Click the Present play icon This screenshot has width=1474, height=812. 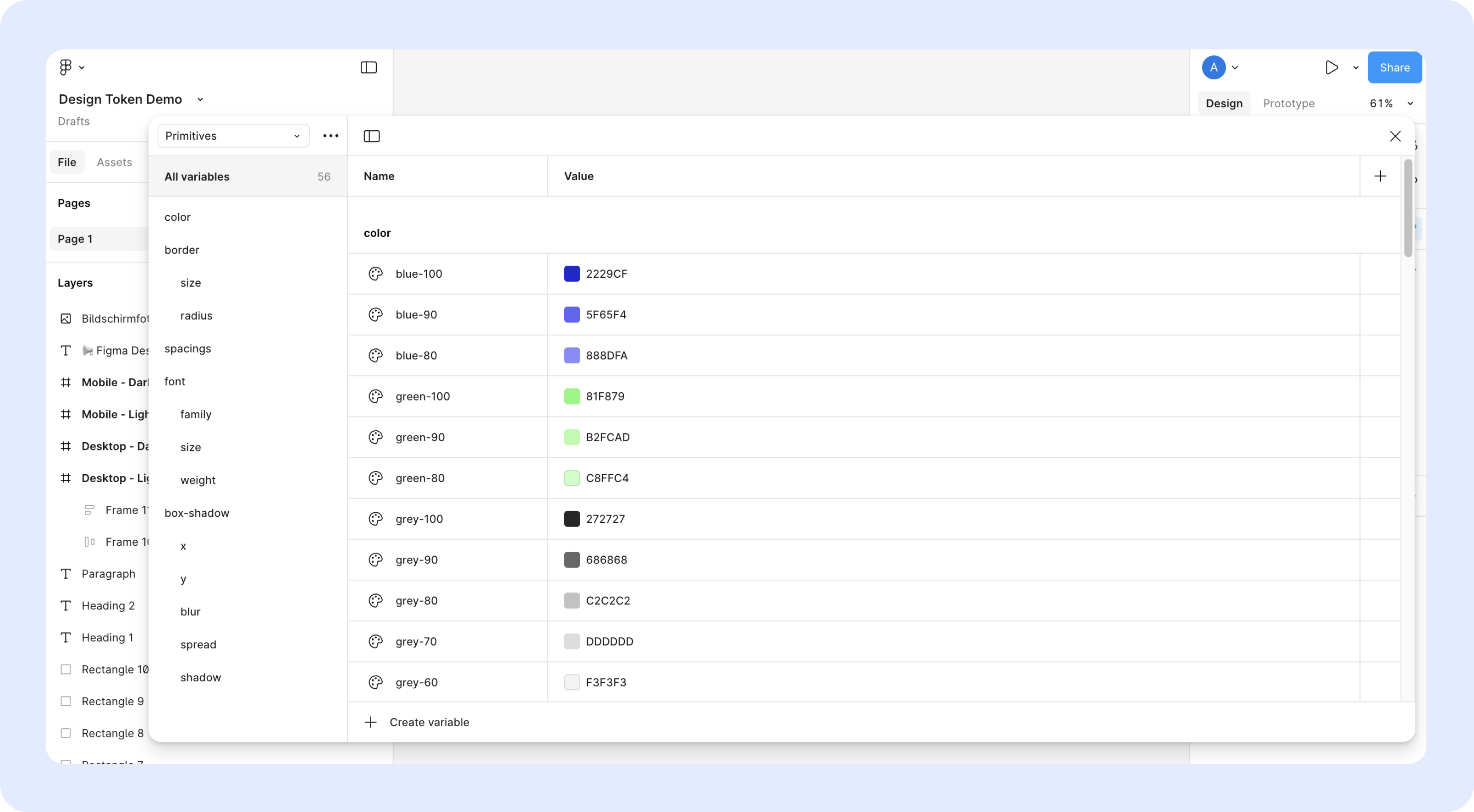pyautogui.click(x=1331, y=67)
